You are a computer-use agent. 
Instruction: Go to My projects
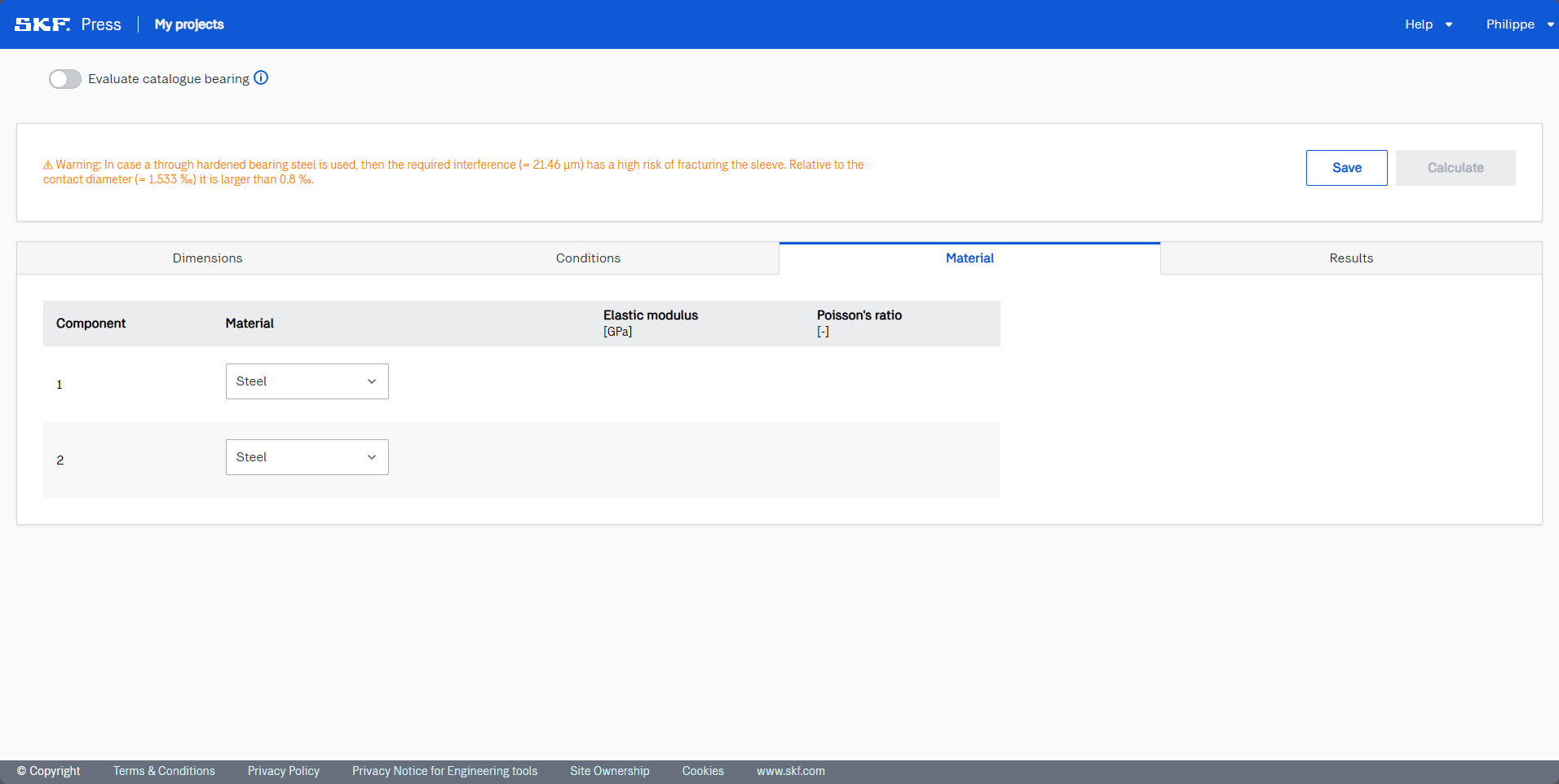coord(189,24)
